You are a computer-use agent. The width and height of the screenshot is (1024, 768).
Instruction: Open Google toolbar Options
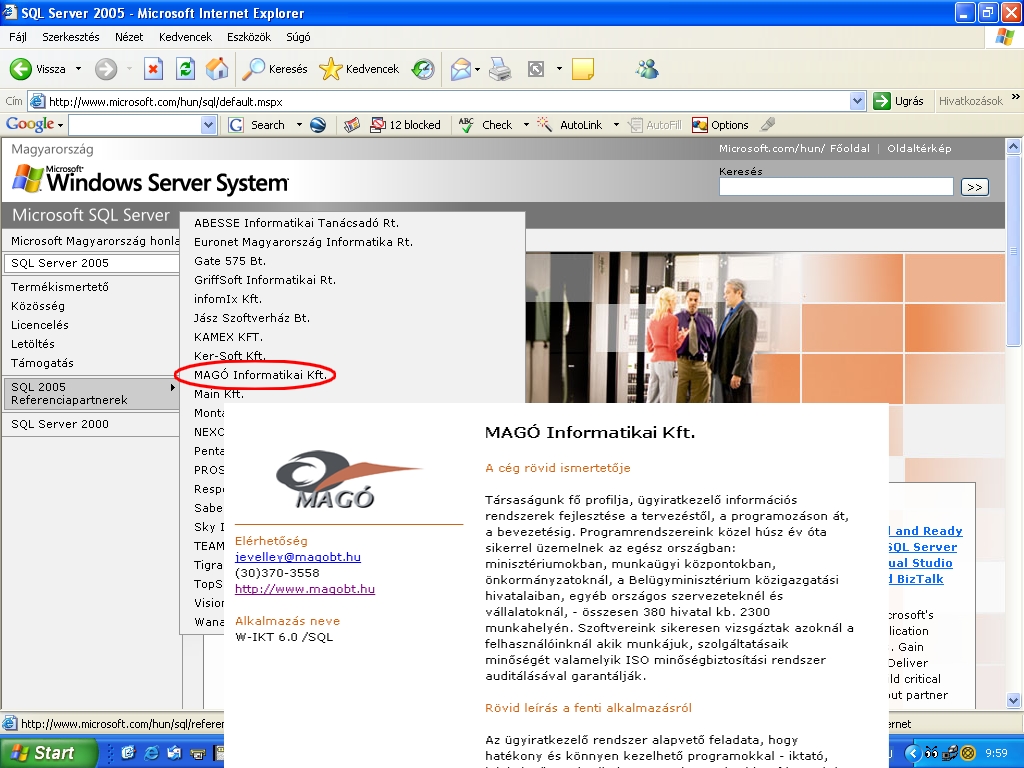click(720, 125)
